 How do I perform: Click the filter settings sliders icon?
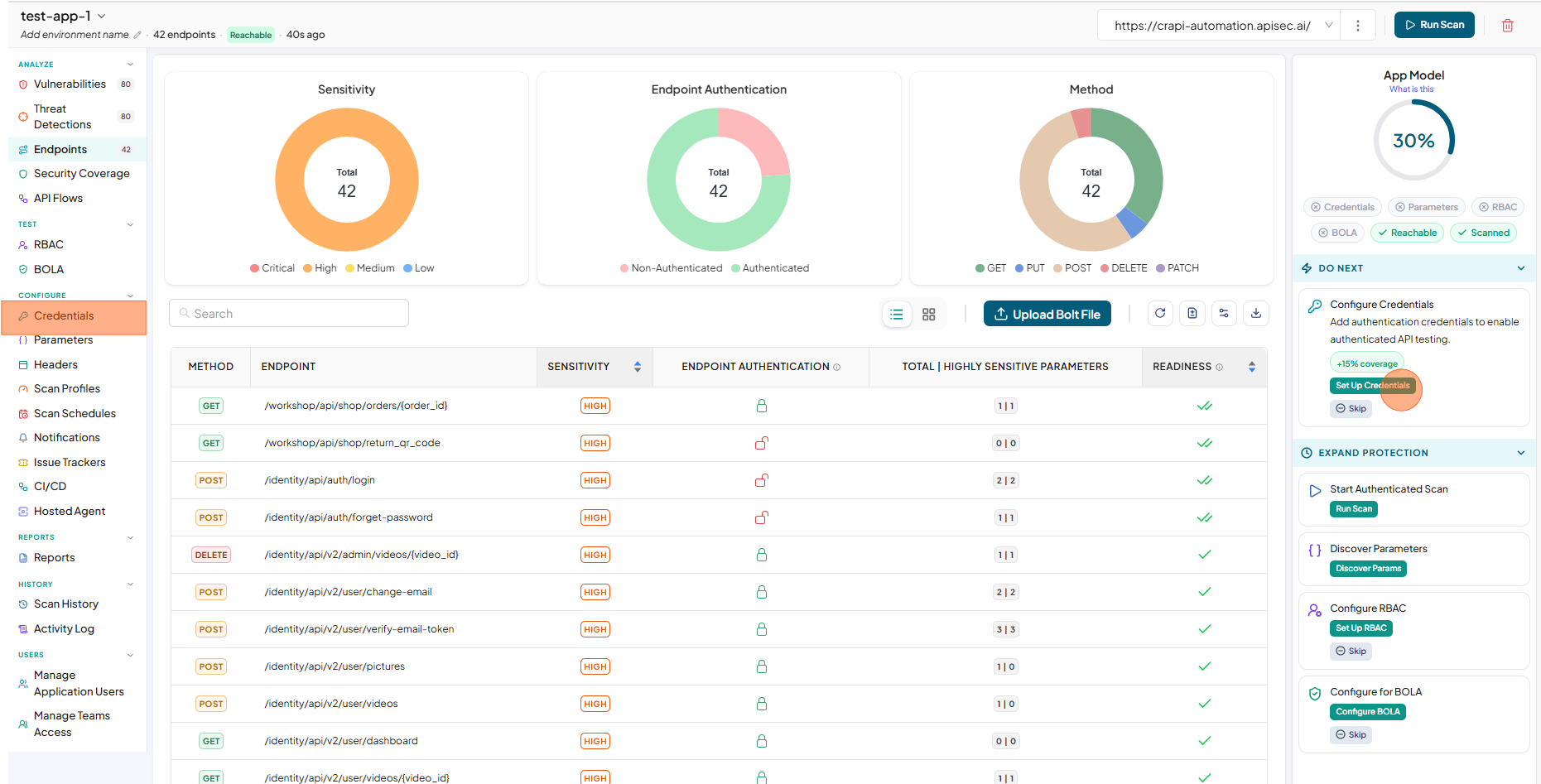[1224, 314]
